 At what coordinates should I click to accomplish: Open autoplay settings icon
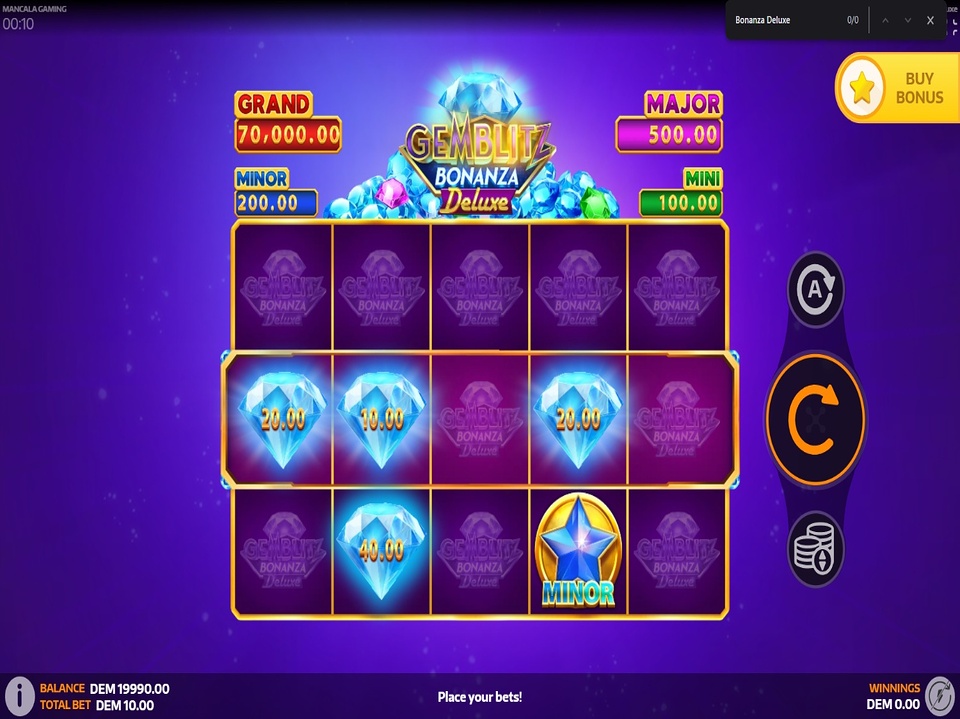pyautogui.click(x=816, y=289)
